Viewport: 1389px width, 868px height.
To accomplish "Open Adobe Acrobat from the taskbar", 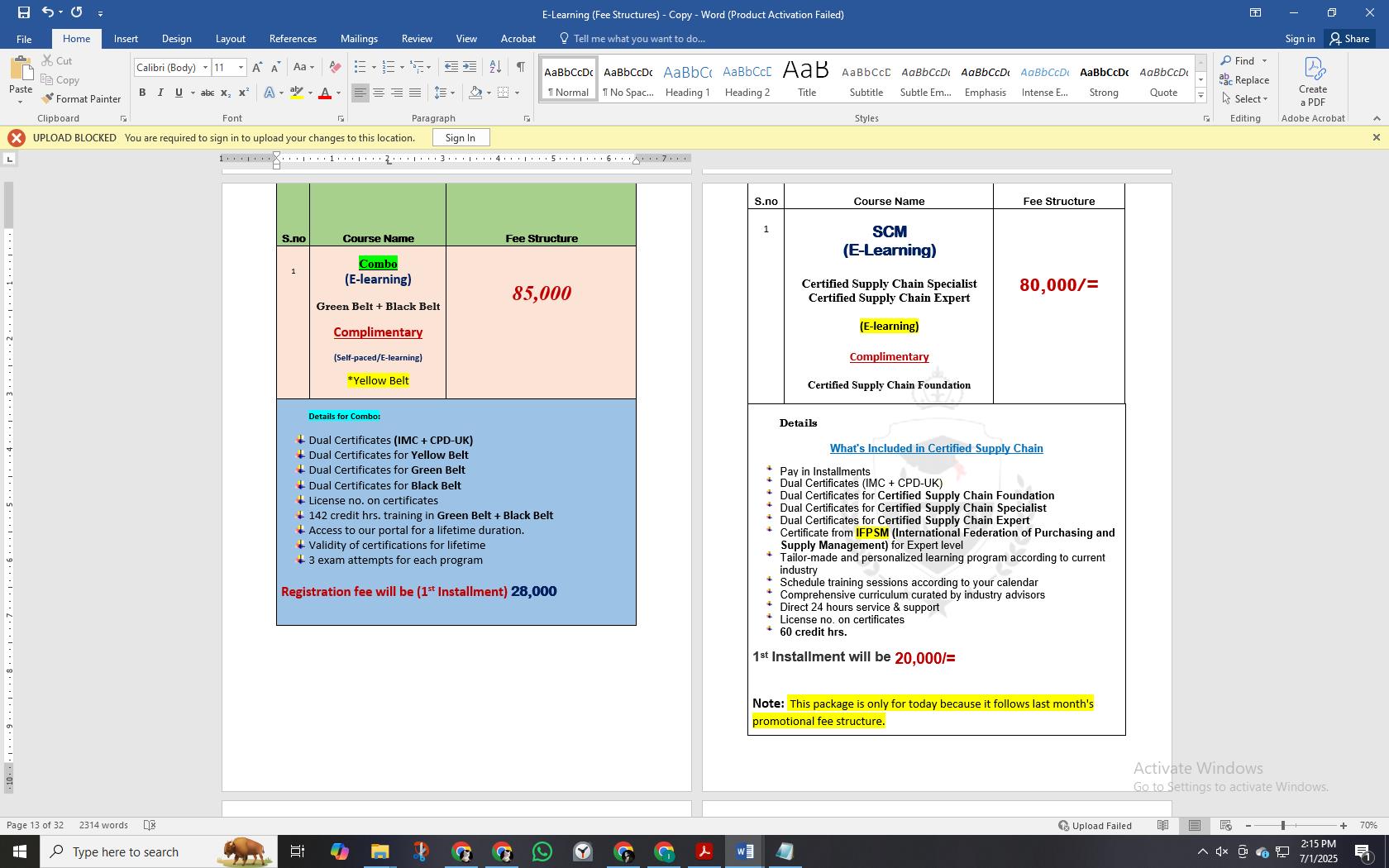I will coord(704,851).
